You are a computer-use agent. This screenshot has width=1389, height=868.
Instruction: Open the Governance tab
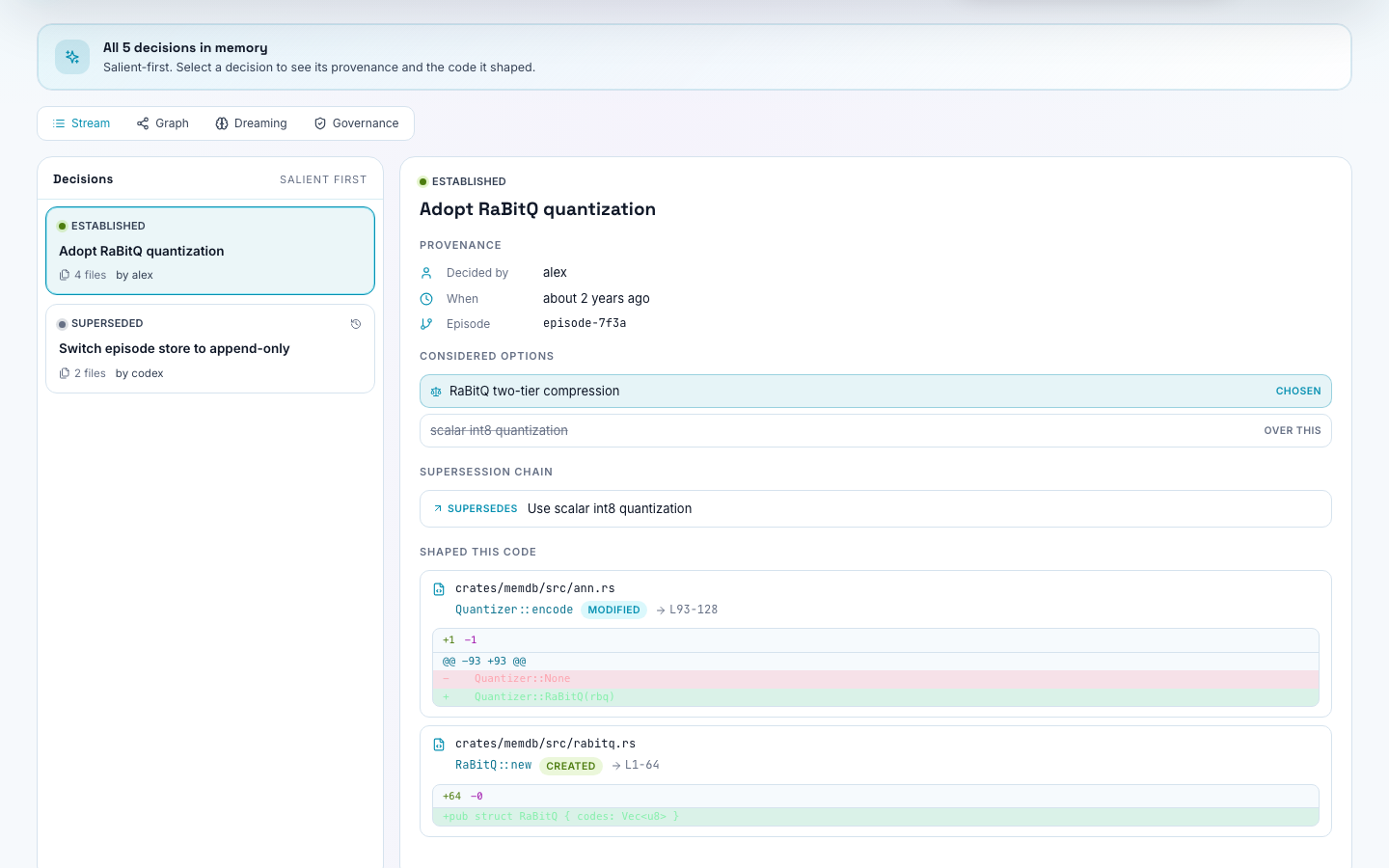pos(356,123)
